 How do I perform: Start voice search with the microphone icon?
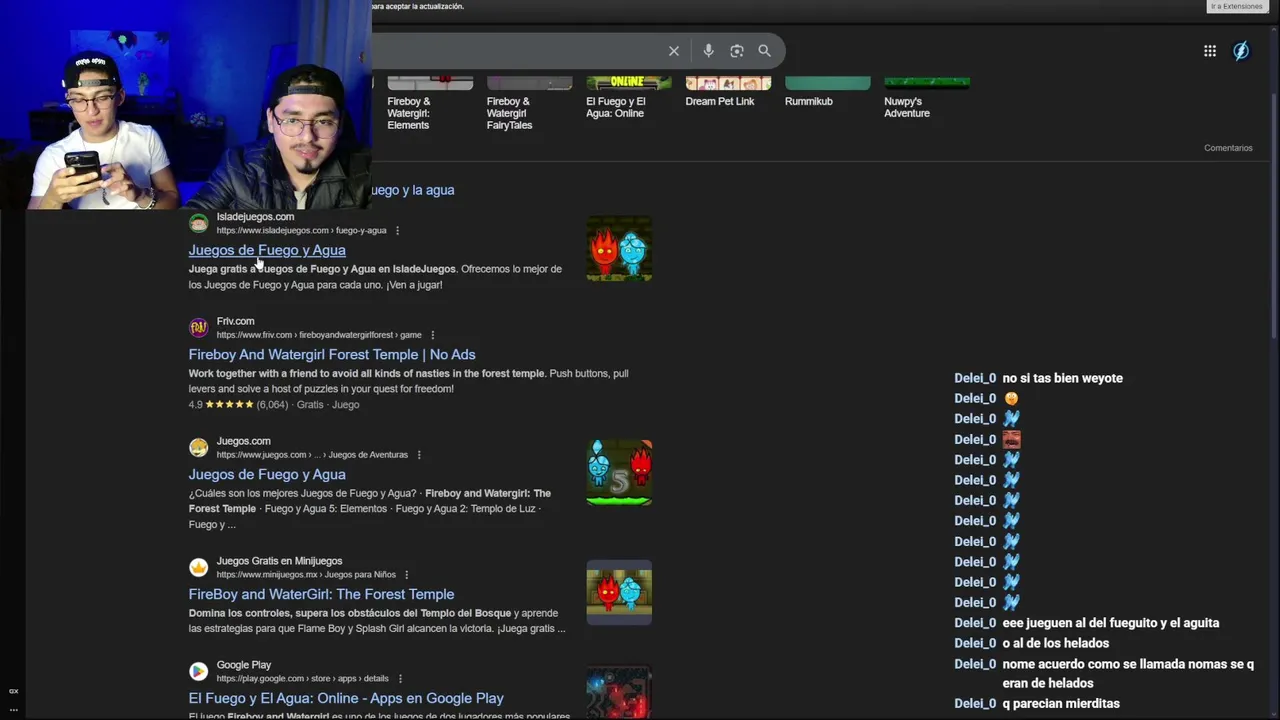[708, 51]
